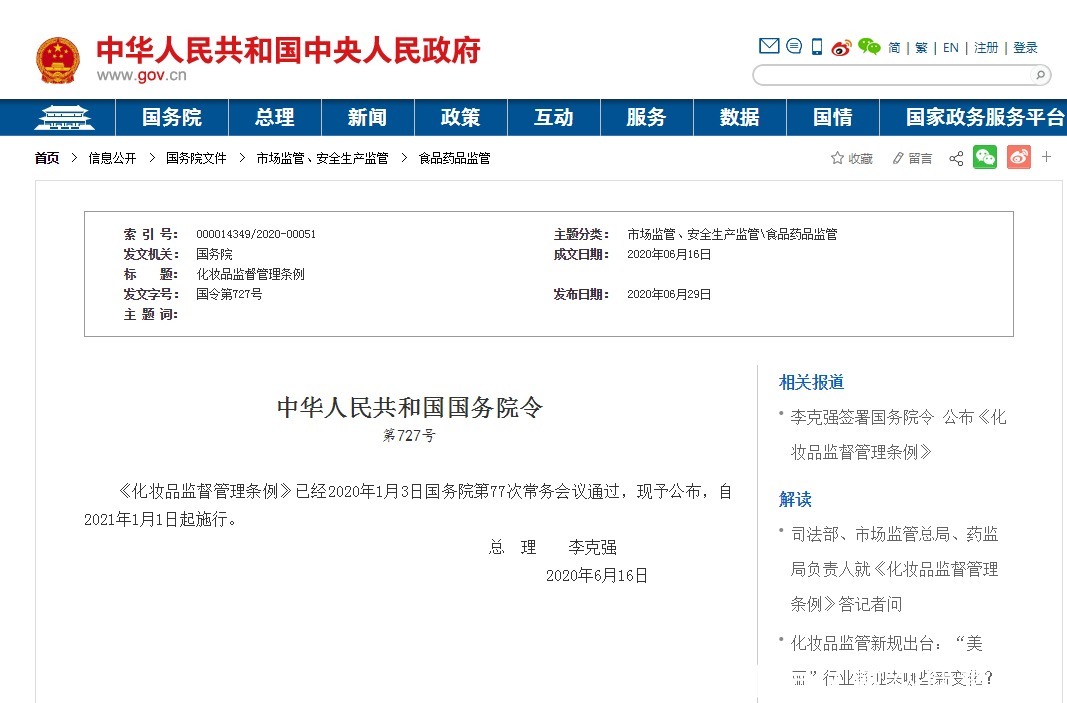Click the national emblem logo

pyautogui.click(x=58, y=60)
